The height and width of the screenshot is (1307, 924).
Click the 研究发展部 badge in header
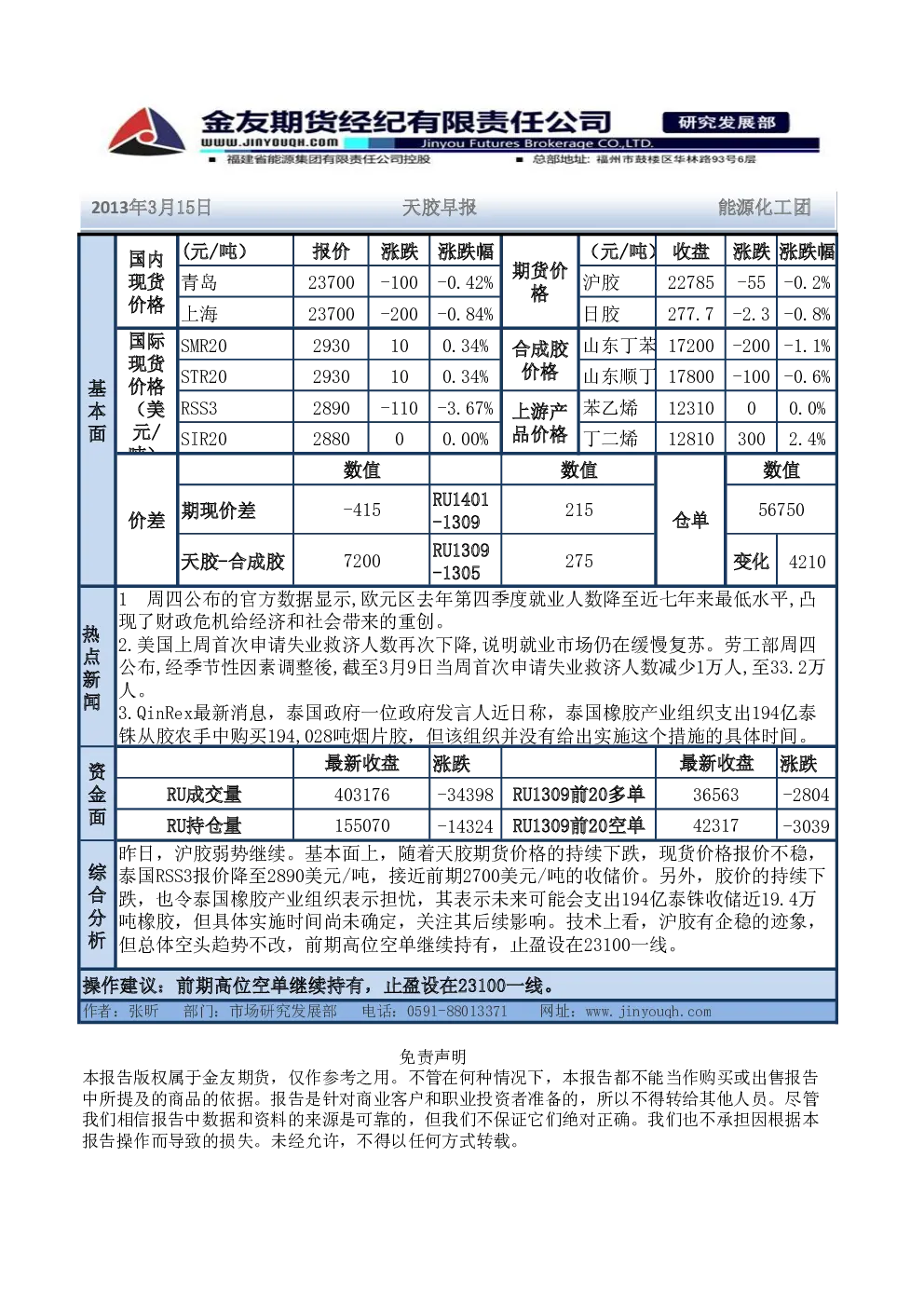(726, 123)
